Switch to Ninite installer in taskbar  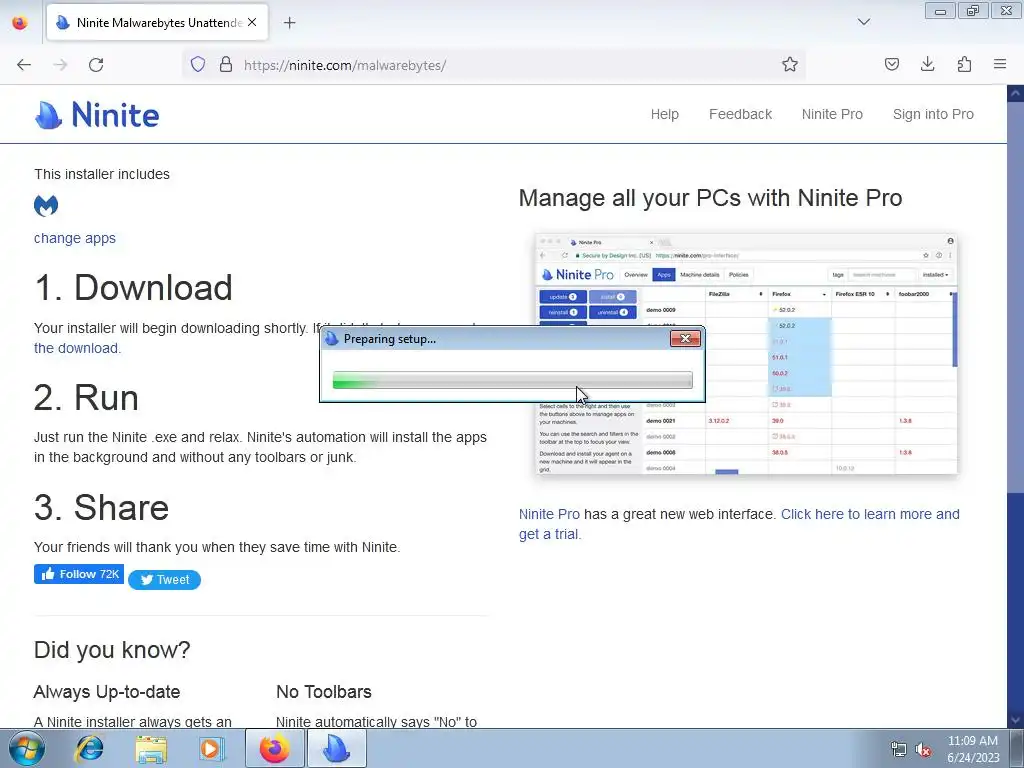(x=337, y=748)
